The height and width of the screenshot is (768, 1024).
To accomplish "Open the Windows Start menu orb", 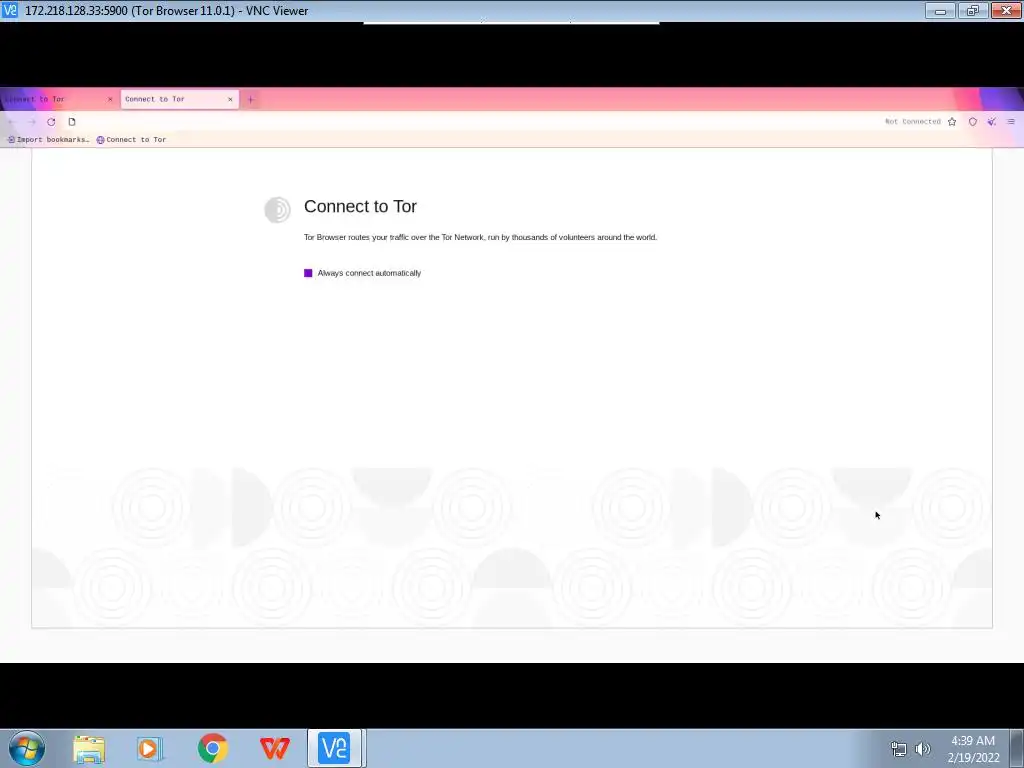I will coord(27,748).
